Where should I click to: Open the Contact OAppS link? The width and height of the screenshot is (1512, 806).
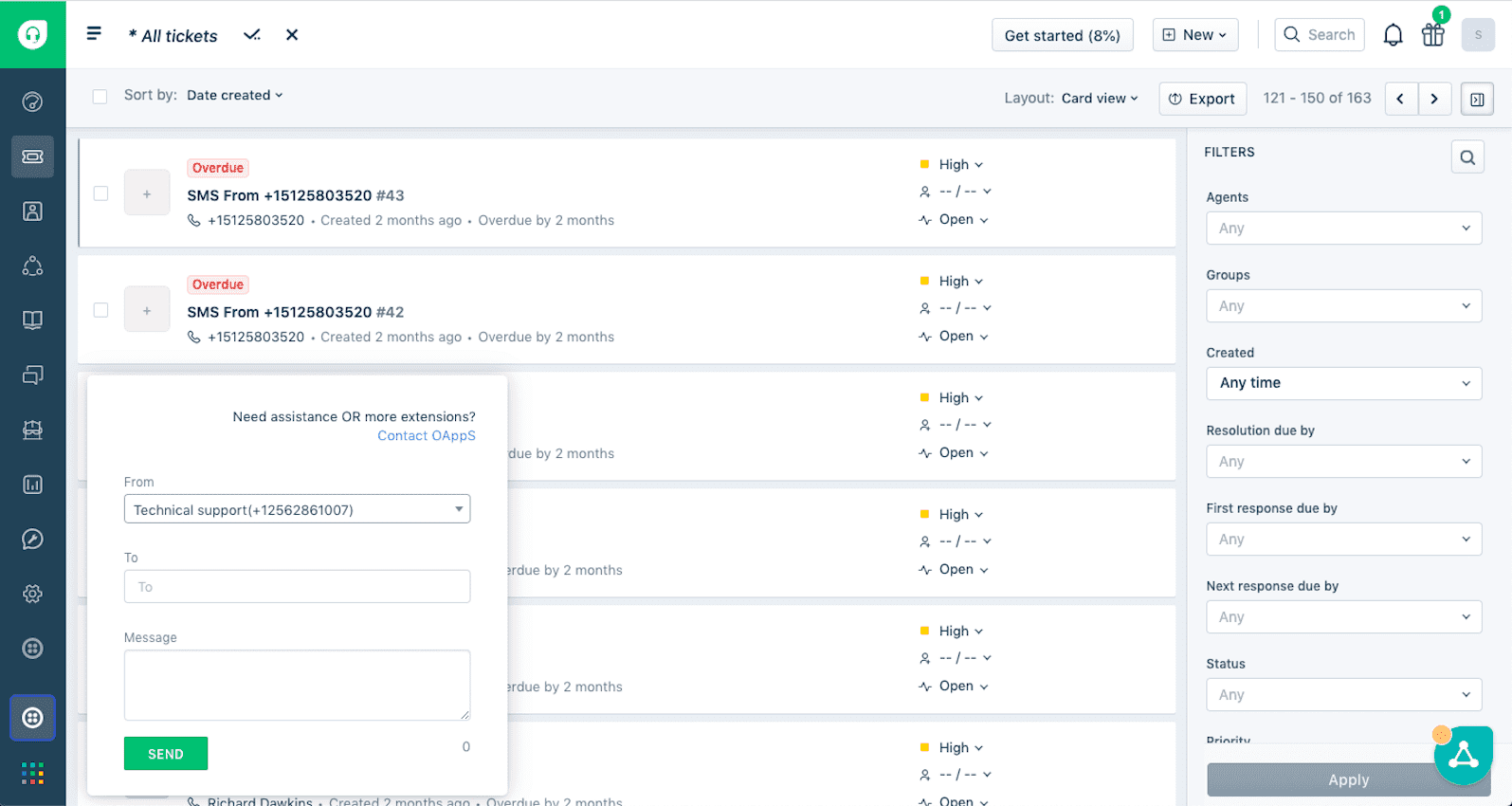coord(427,435)
